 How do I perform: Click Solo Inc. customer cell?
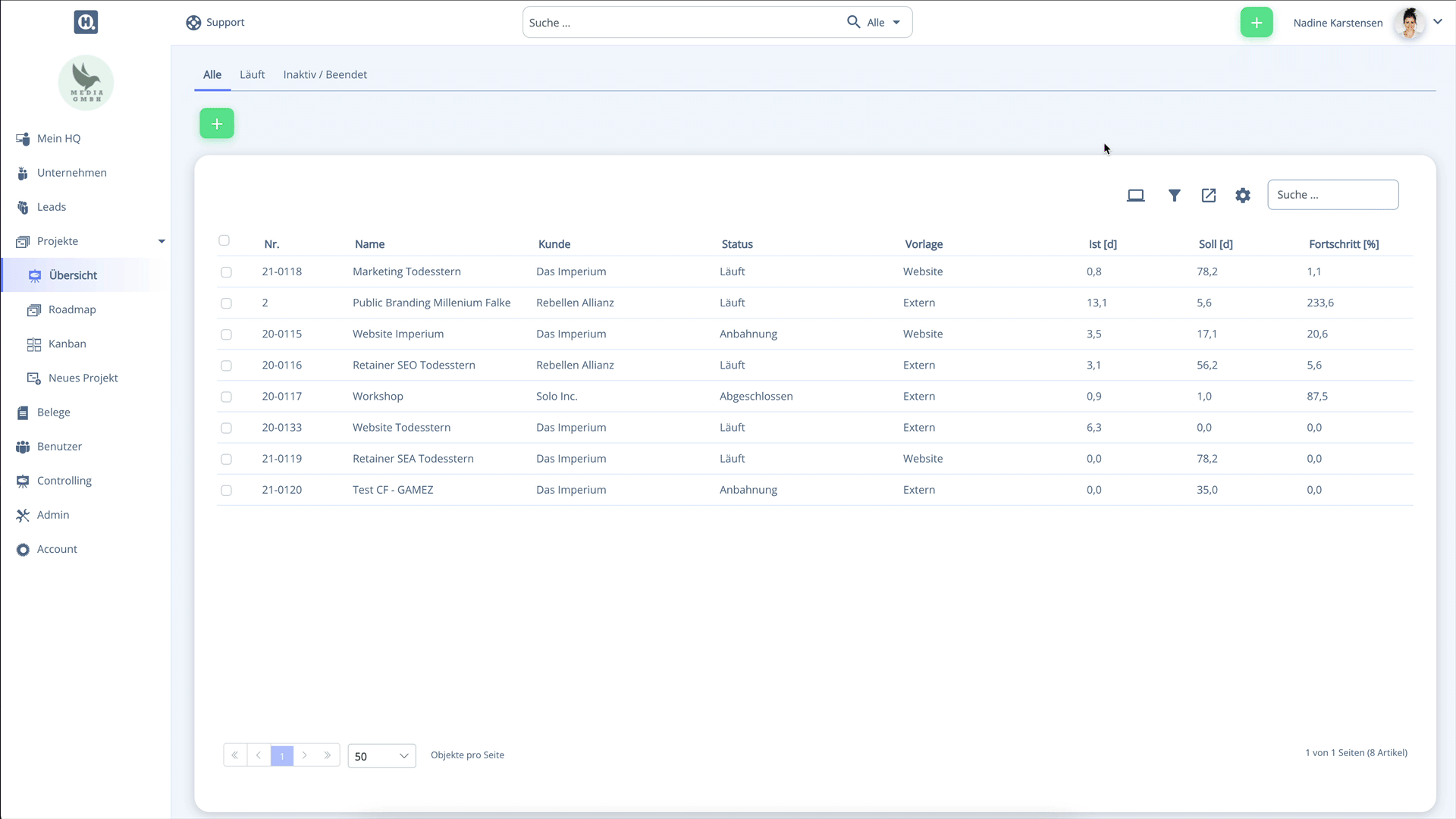tap(557, 396)
